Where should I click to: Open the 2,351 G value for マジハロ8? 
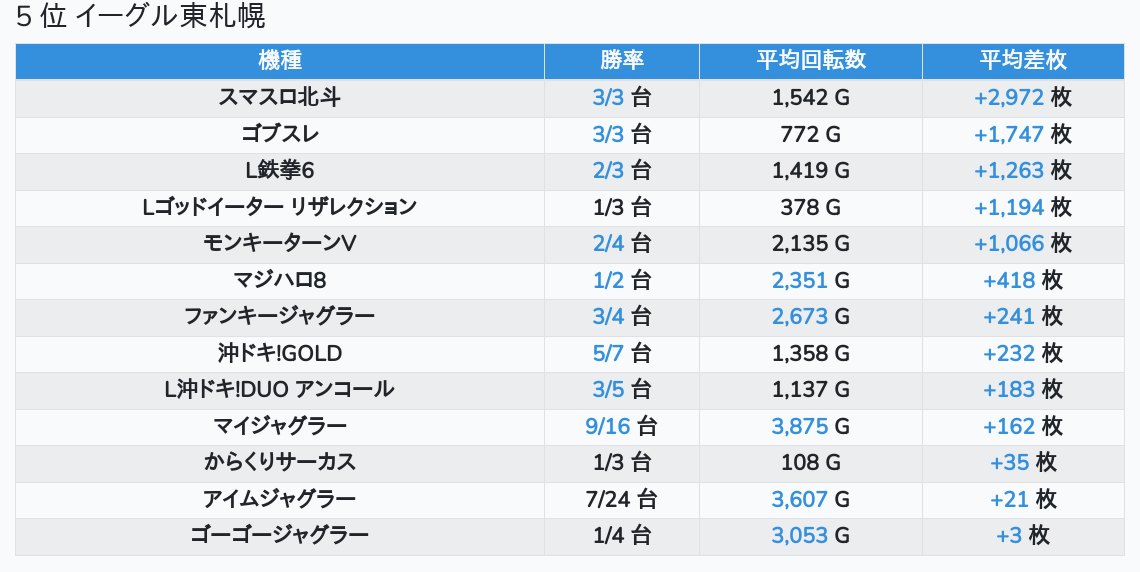pyautogui.click(x=799, y=280)
